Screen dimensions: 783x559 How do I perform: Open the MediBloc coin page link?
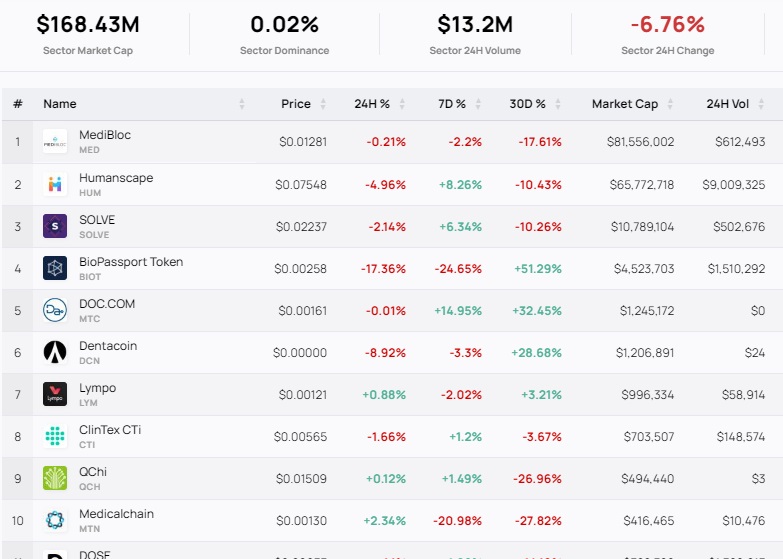(105, 135)
